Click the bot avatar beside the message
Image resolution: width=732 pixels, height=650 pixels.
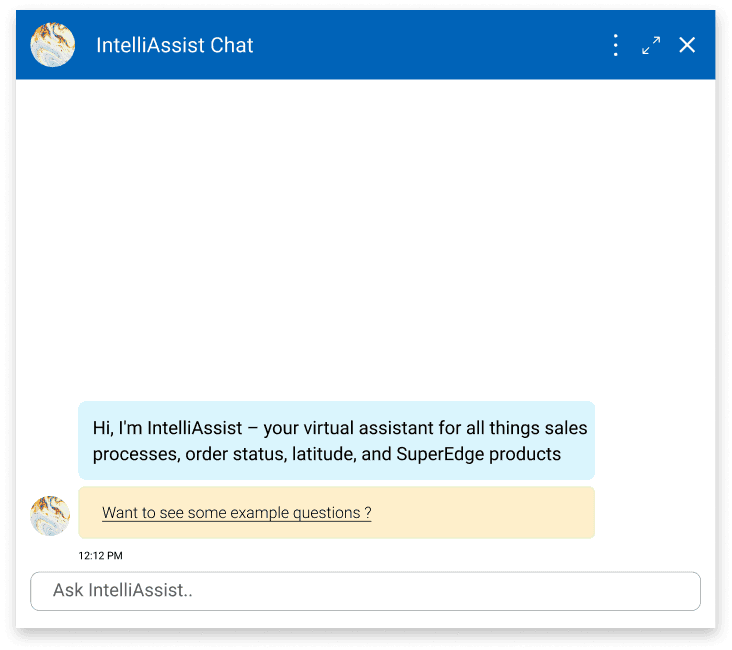50,516
